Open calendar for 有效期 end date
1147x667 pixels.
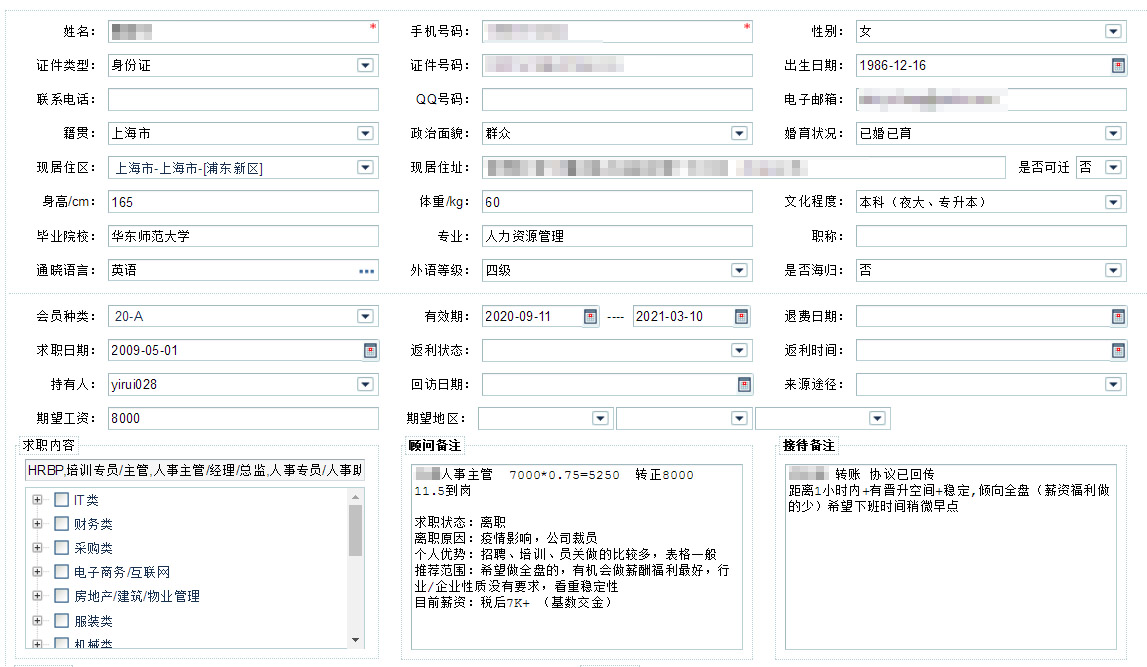coord(741,317)
